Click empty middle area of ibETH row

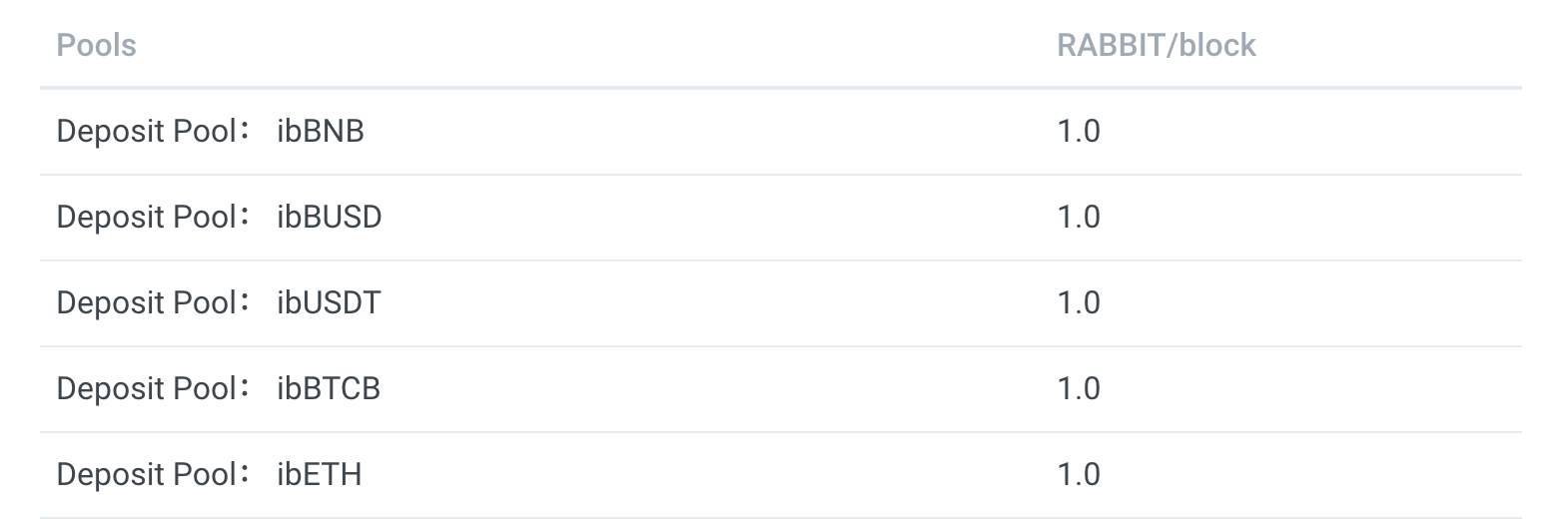tap(699, 474)
